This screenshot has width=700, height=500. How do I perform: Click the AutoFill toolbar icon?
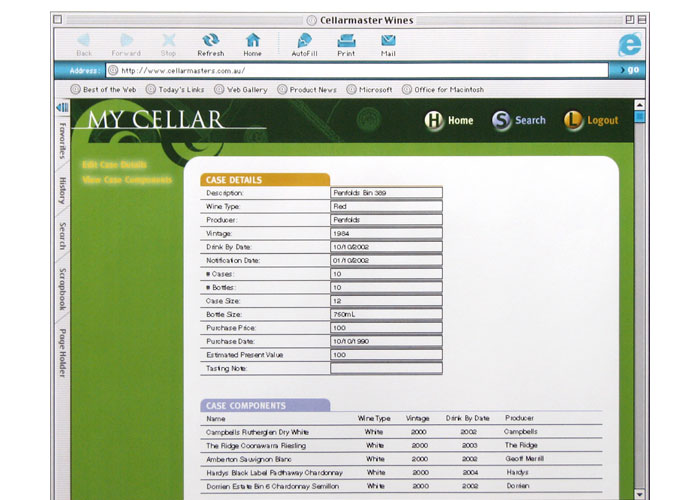tap(304, 41)
